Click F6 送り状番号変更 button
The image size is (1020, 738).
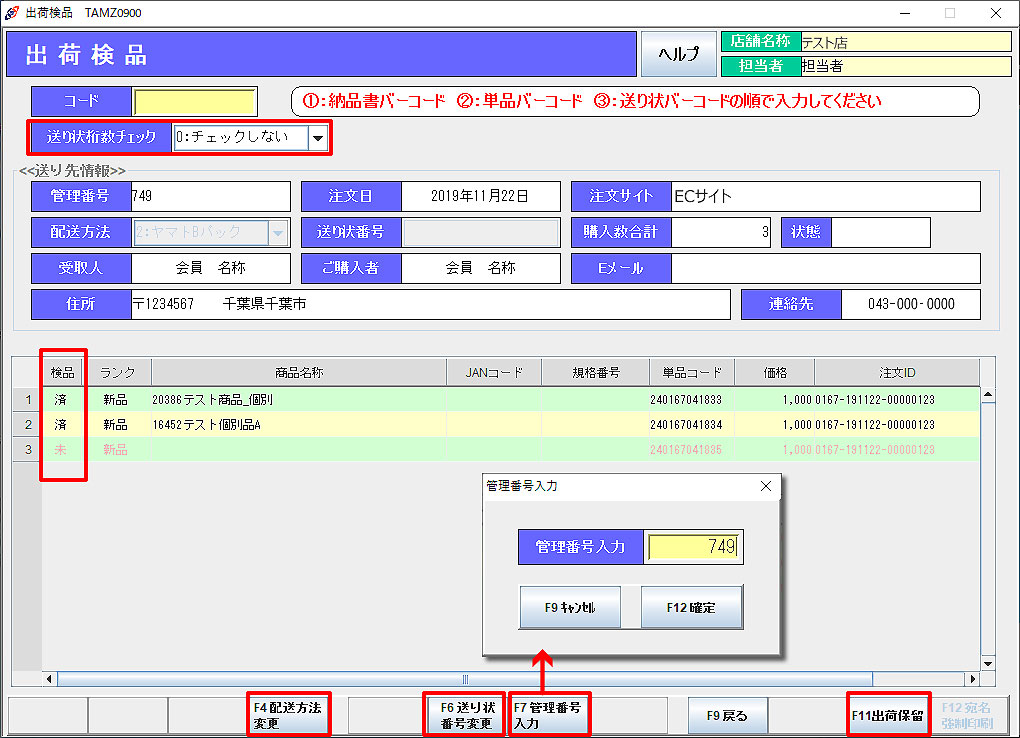point(467,715)
